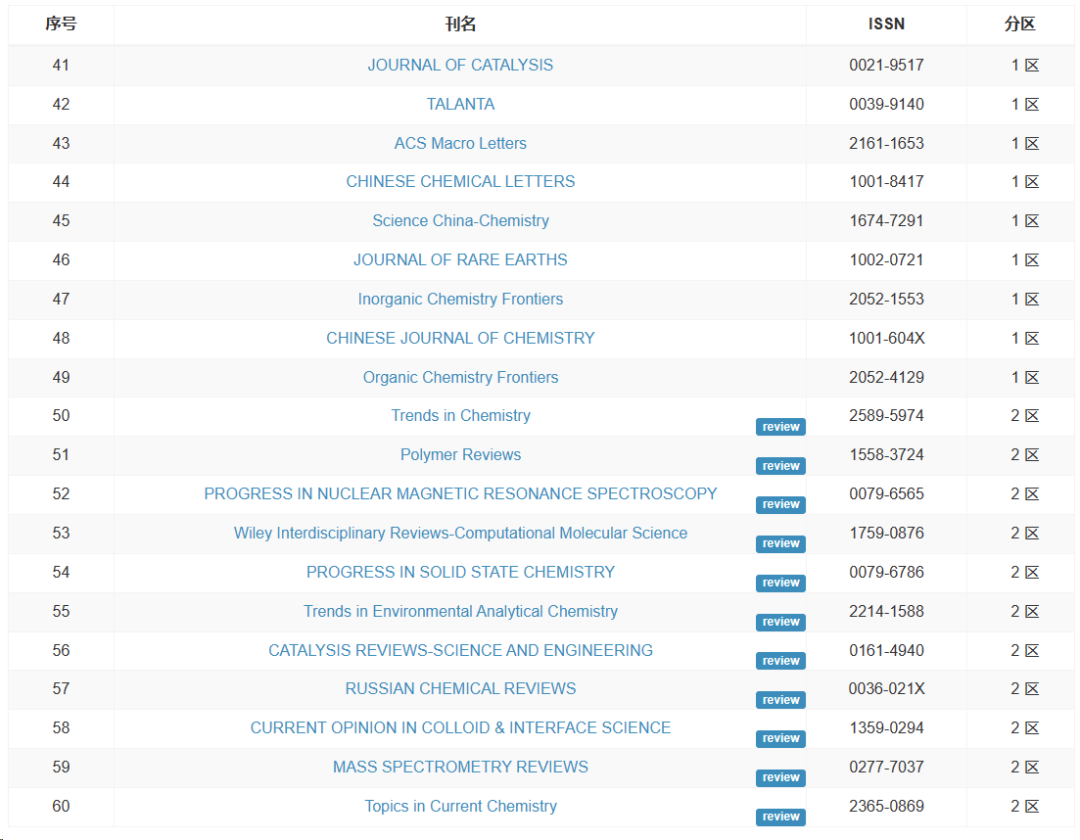Open CURRENT OPINION IN COLLOID & INTERFACE SCIENCE
Viewport: 1080px width, 840px height.
(x=460, y=728)
